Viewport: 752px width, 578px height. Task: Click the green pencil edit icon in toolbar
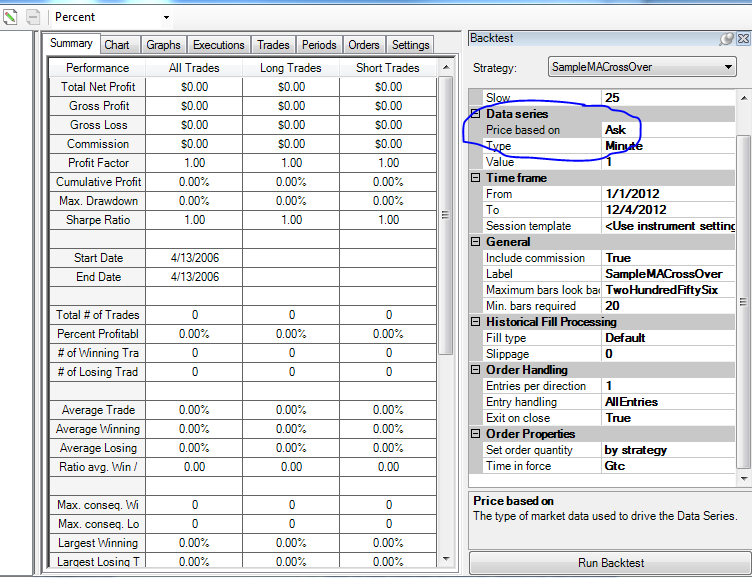click(10, 17)
